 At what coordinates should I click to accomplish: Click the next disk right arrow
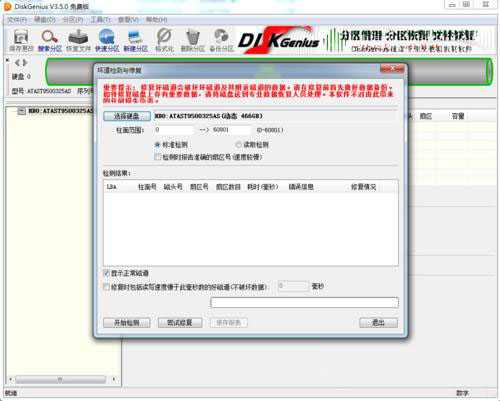coord(24,62)
